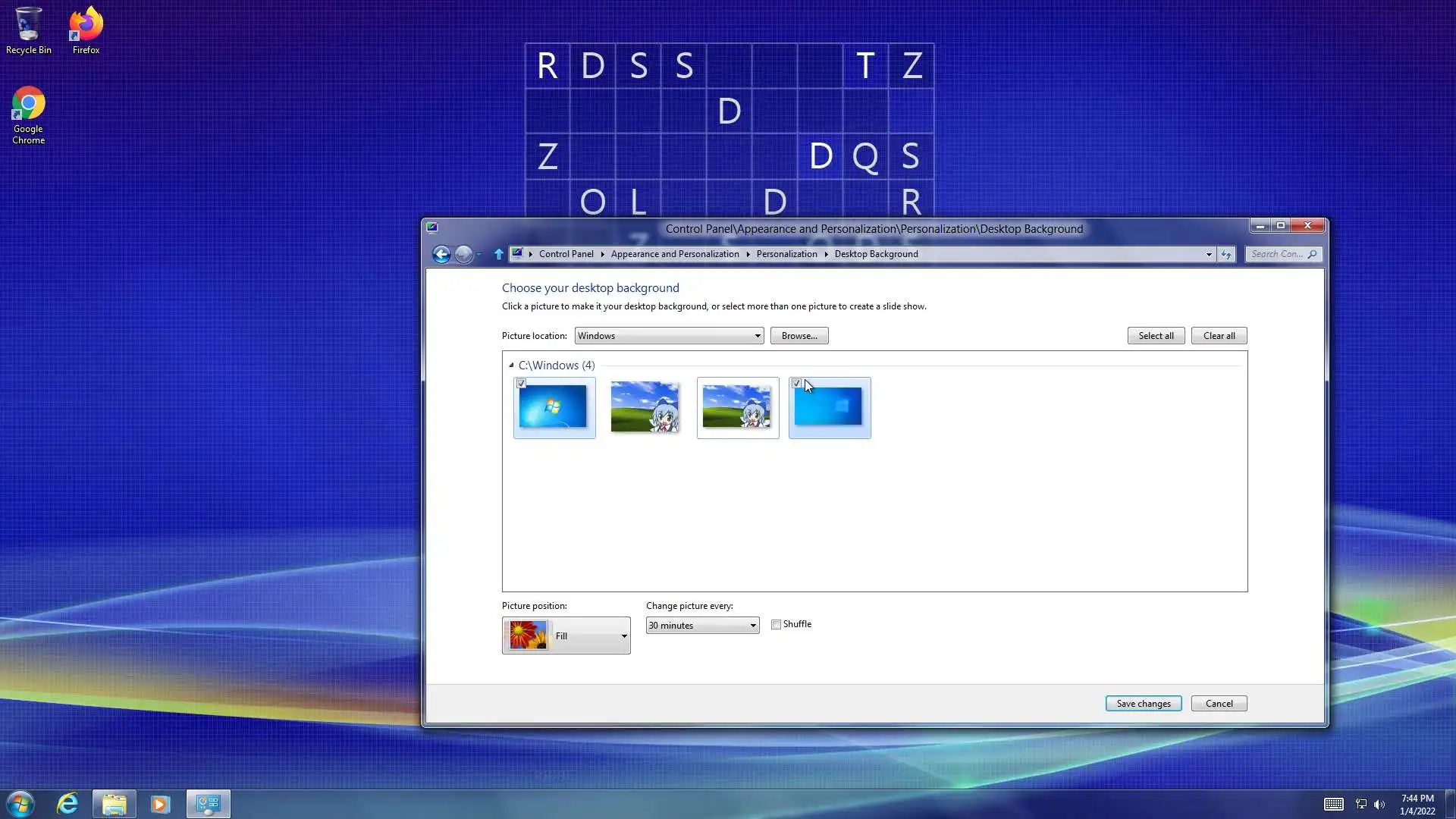Click the Browse... button

tap(799, 336)
